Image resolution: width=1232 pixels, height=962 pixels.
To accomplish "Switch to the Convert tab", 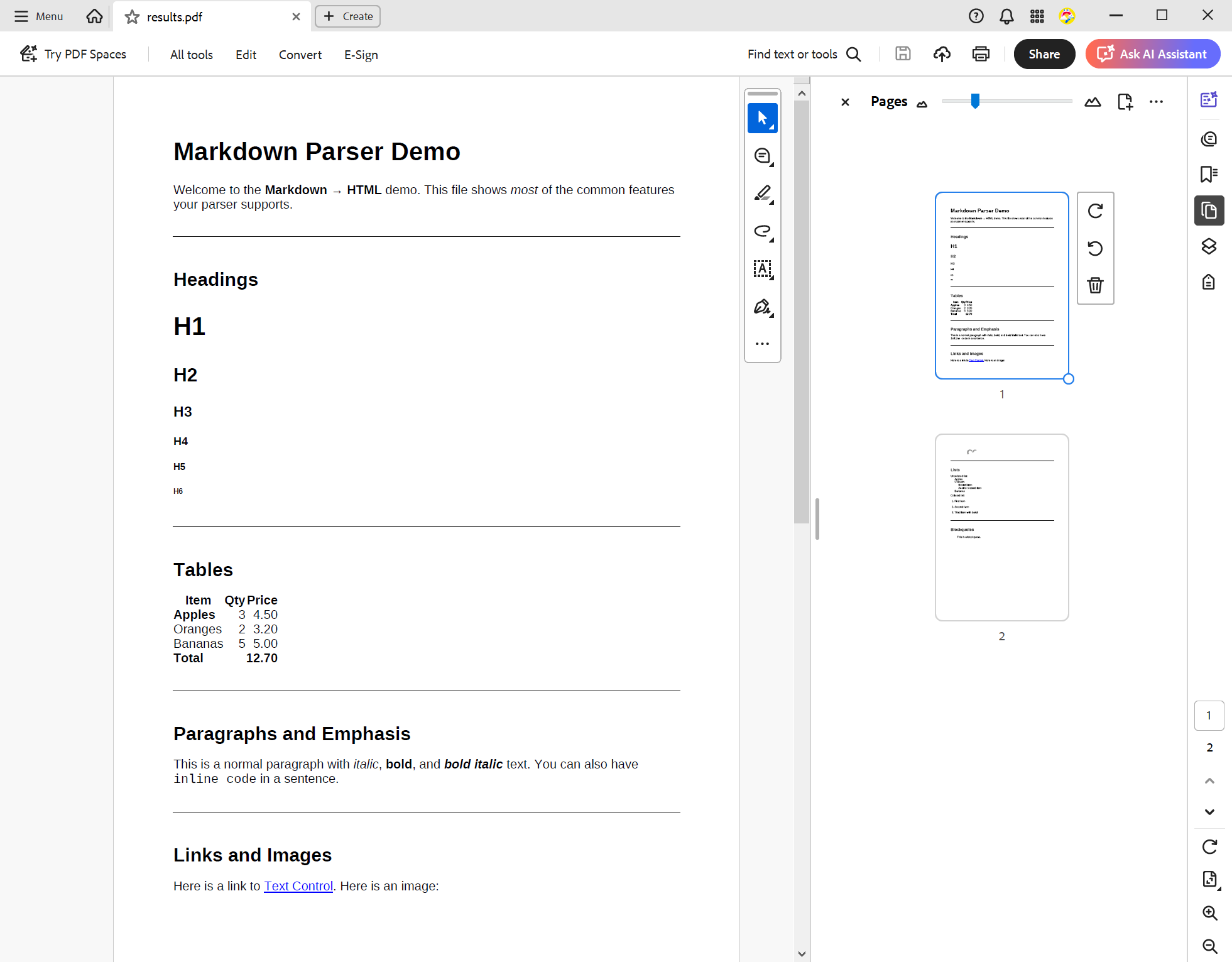I will (300, 55).
